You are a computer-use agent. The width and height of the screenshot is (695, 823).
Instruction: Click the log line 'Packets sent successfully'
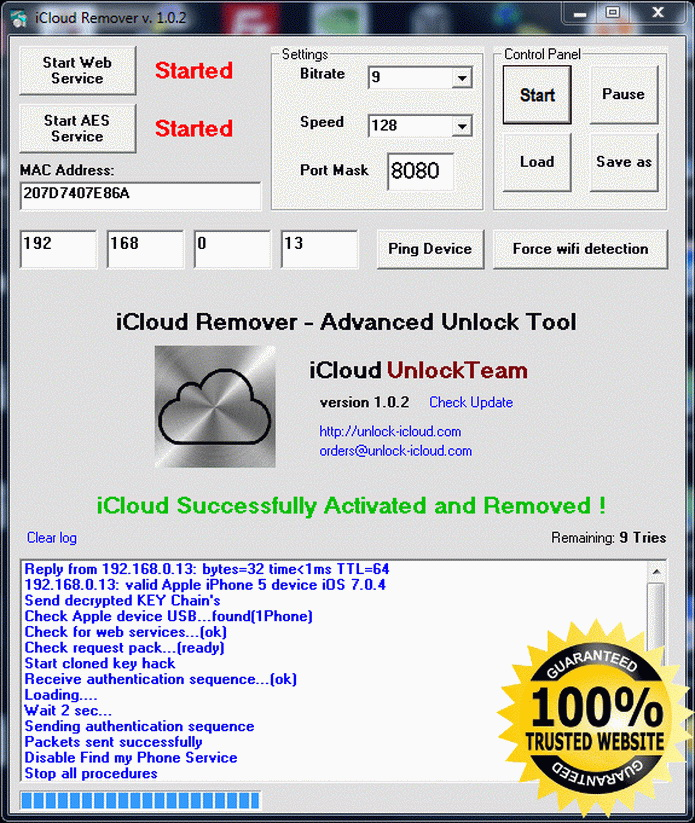113,742
